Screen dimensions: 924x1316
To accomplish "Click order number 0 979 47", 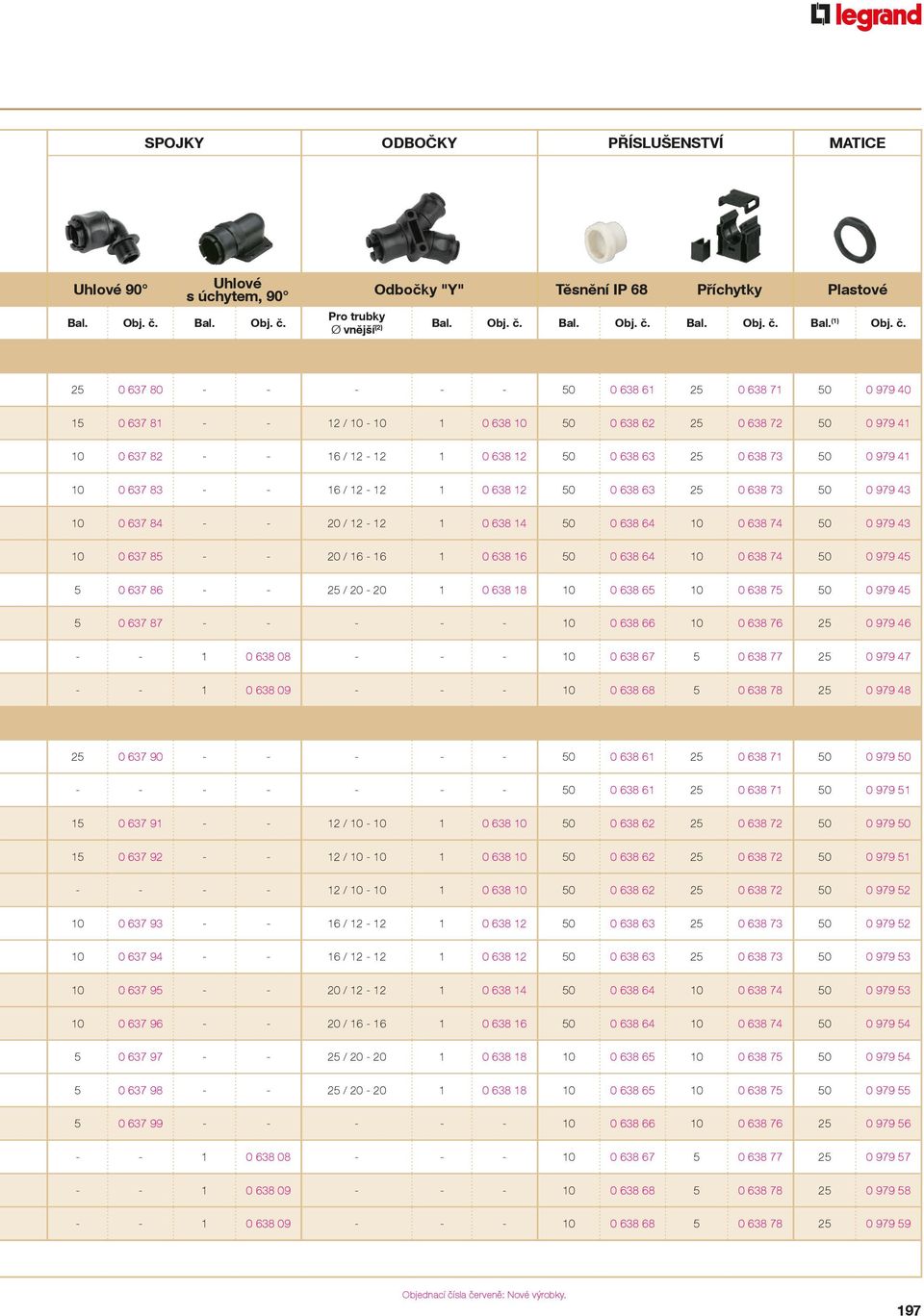I will 888,657.
